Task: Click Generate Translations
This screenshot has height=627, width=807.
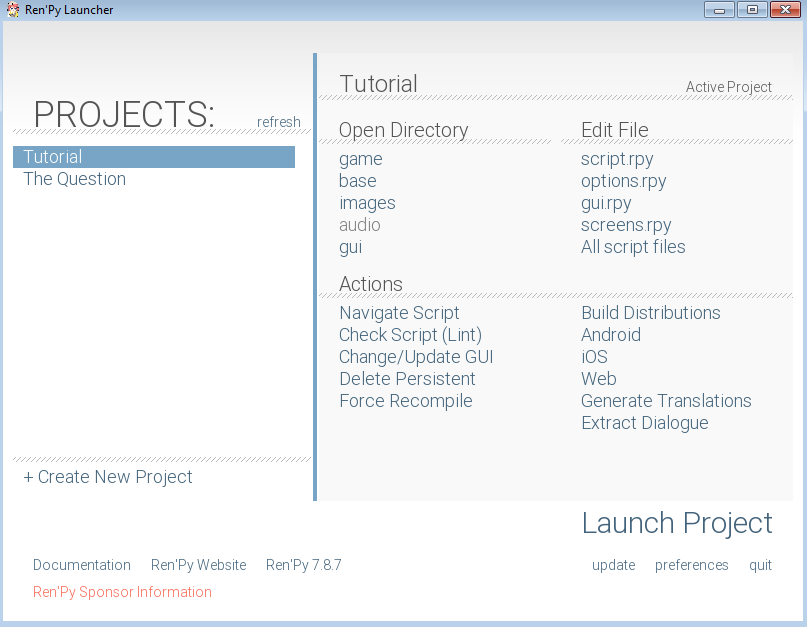Action: tap(666, 401)
